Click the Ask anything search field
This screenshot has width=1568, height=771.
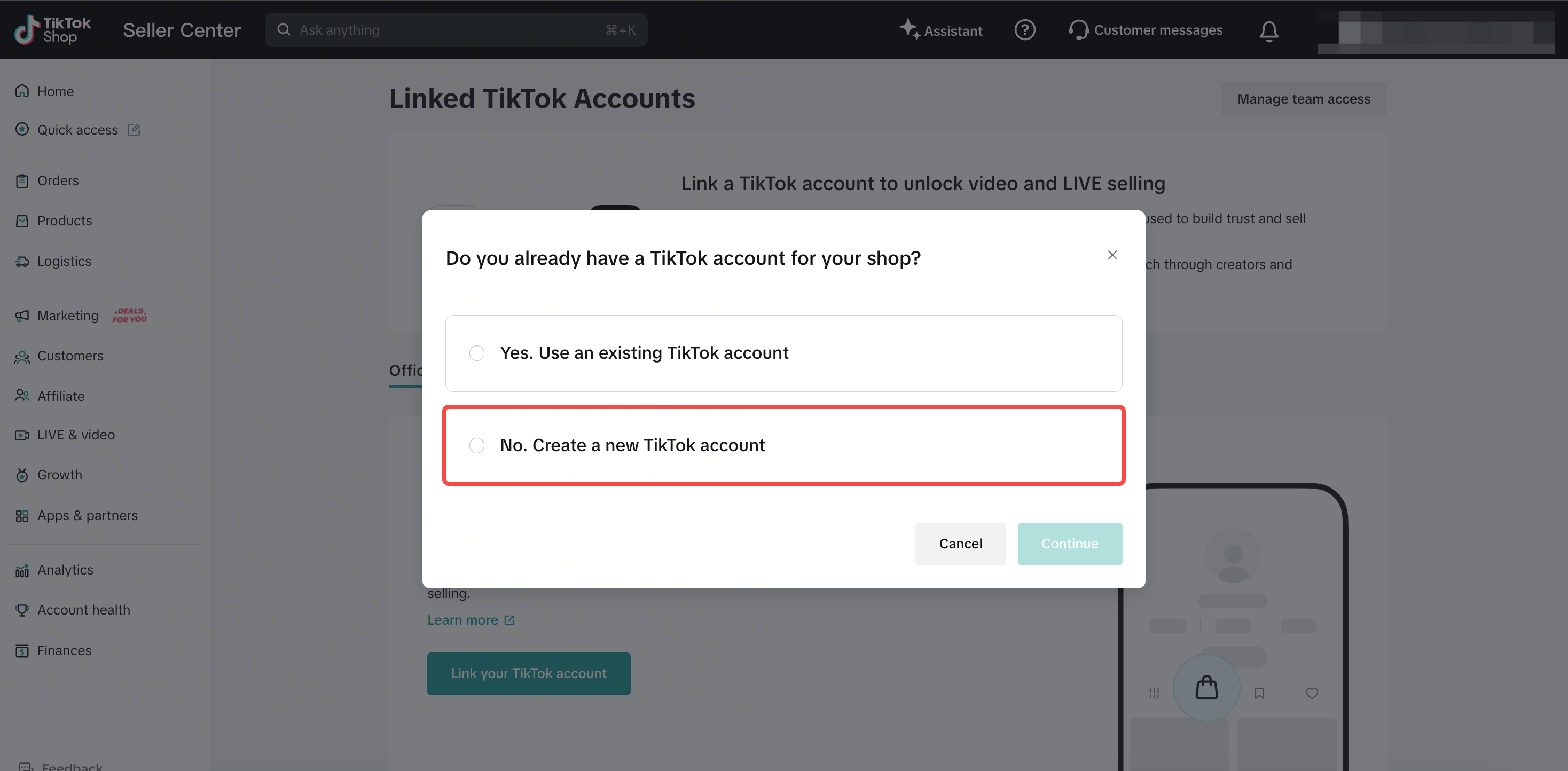pyautogui.click(x=456, y=30)
